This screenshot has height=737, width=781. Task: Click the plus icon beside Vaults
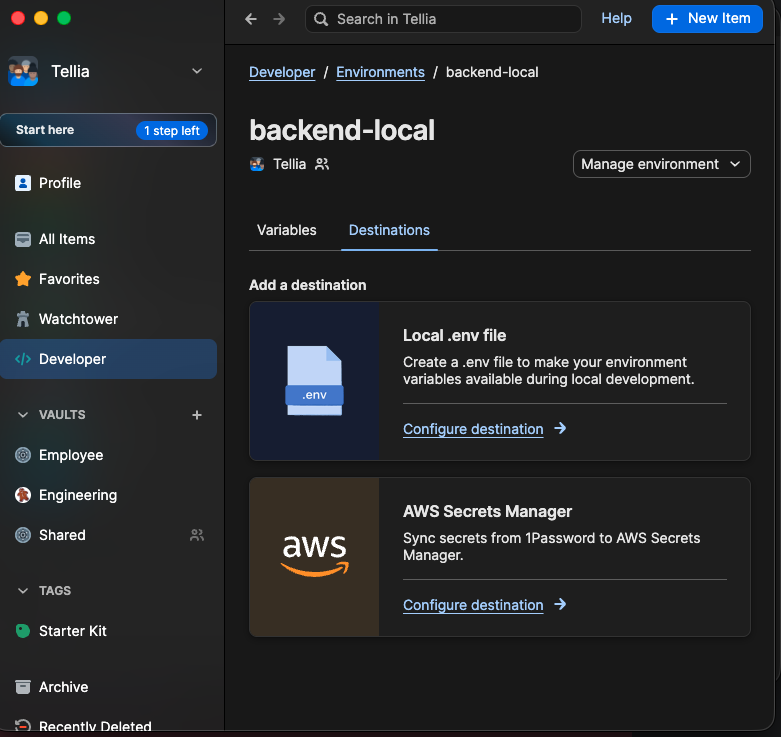tap(197, 415)
